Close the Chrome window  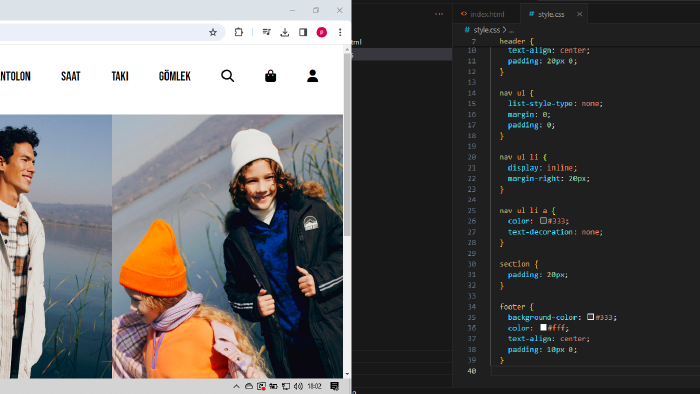[339, 10]
